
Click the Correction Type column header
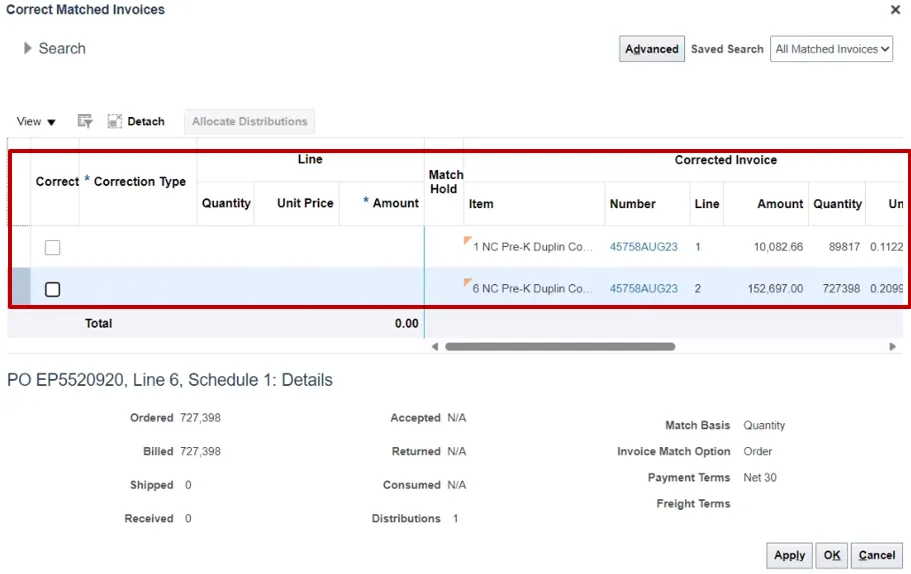click(x=139, y=182)
